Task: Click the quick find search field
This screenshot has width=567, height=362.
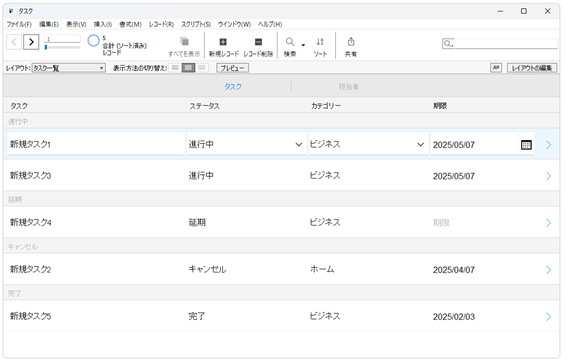Action: (500, 43)
